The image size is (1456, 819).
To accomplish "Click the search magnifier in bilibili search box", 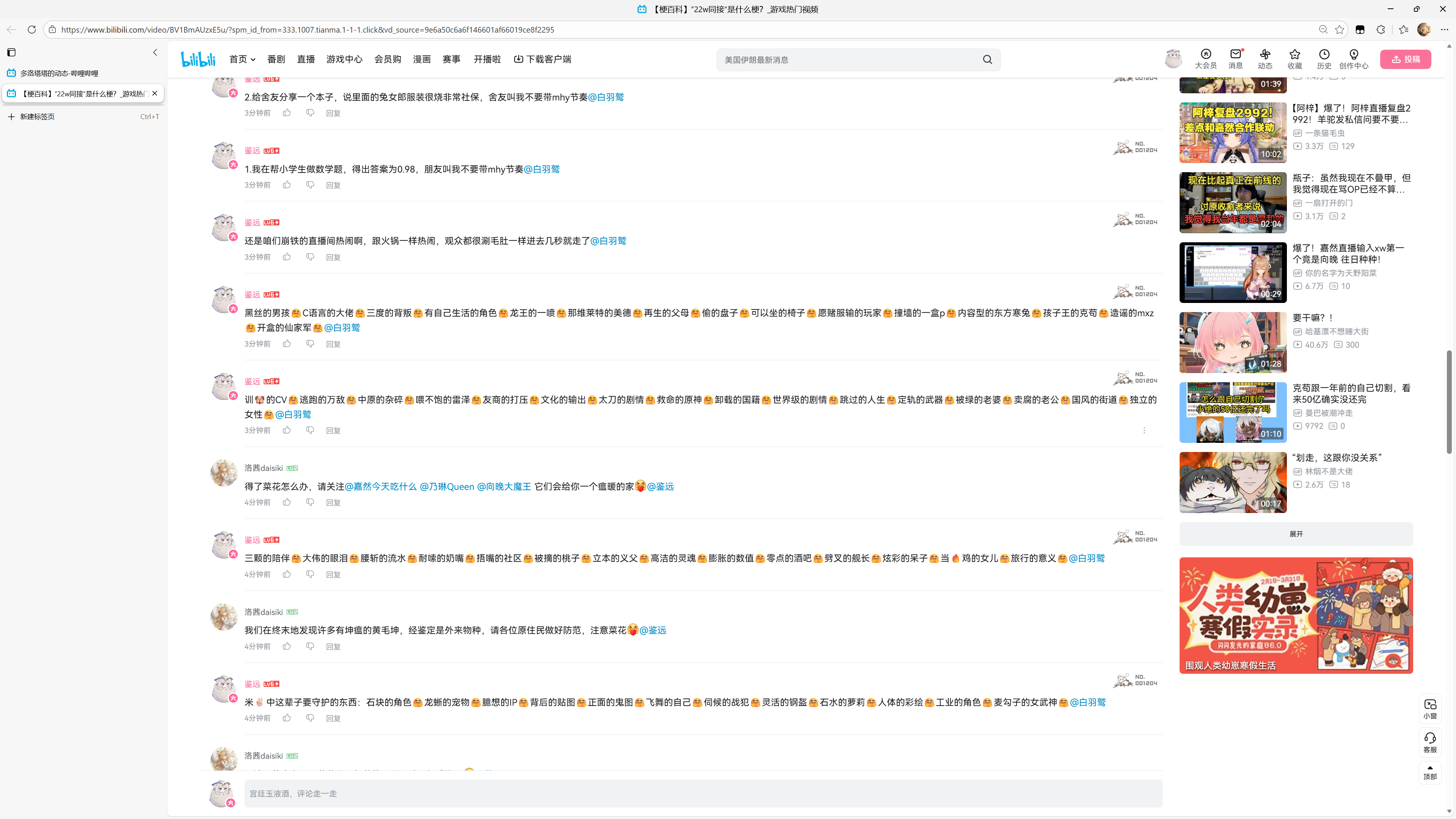I will (987, 60).
